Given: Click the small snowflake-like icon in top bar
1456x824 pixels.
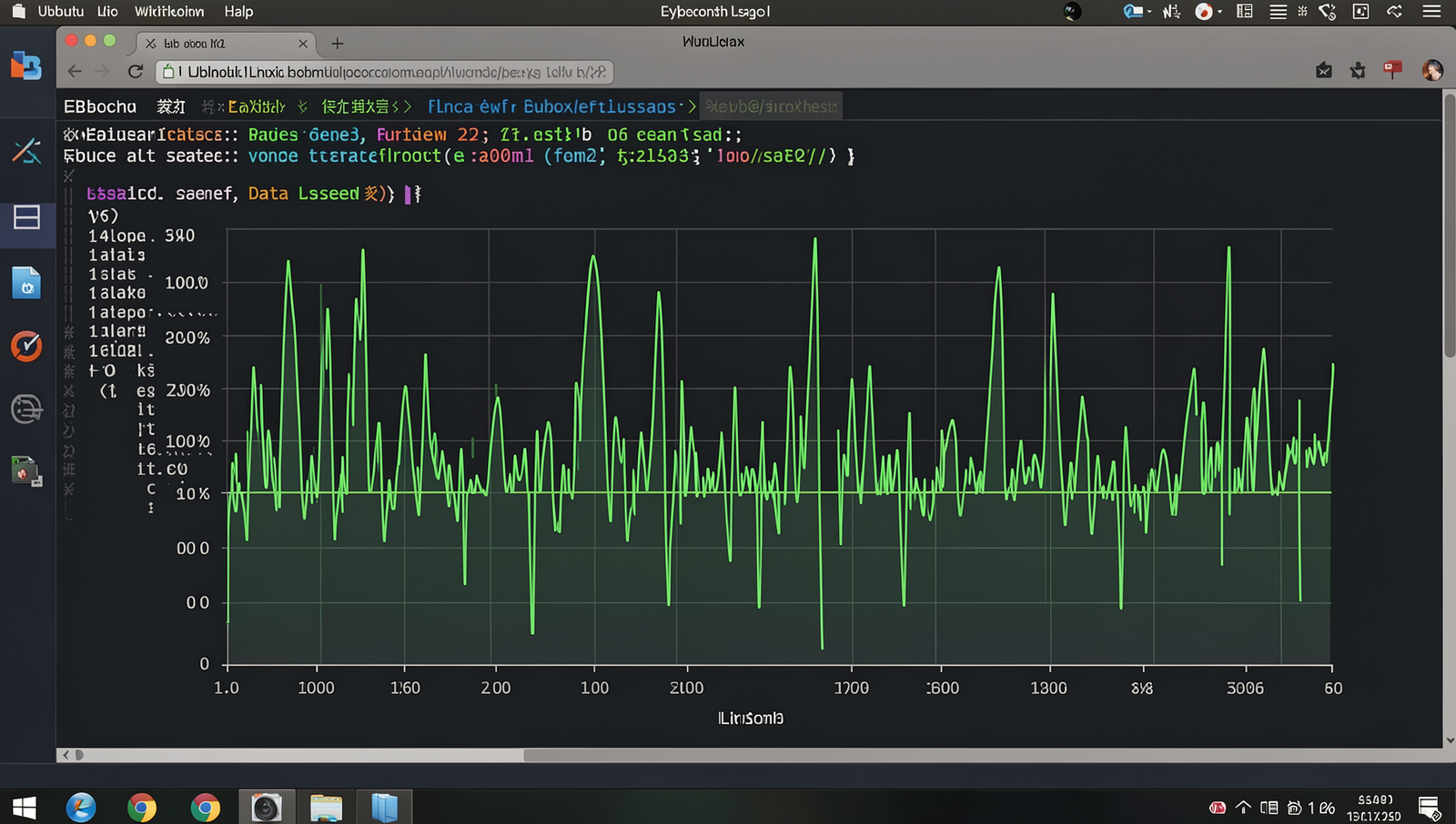Looking at the screenshot, I should click(x=1302, y=11).
